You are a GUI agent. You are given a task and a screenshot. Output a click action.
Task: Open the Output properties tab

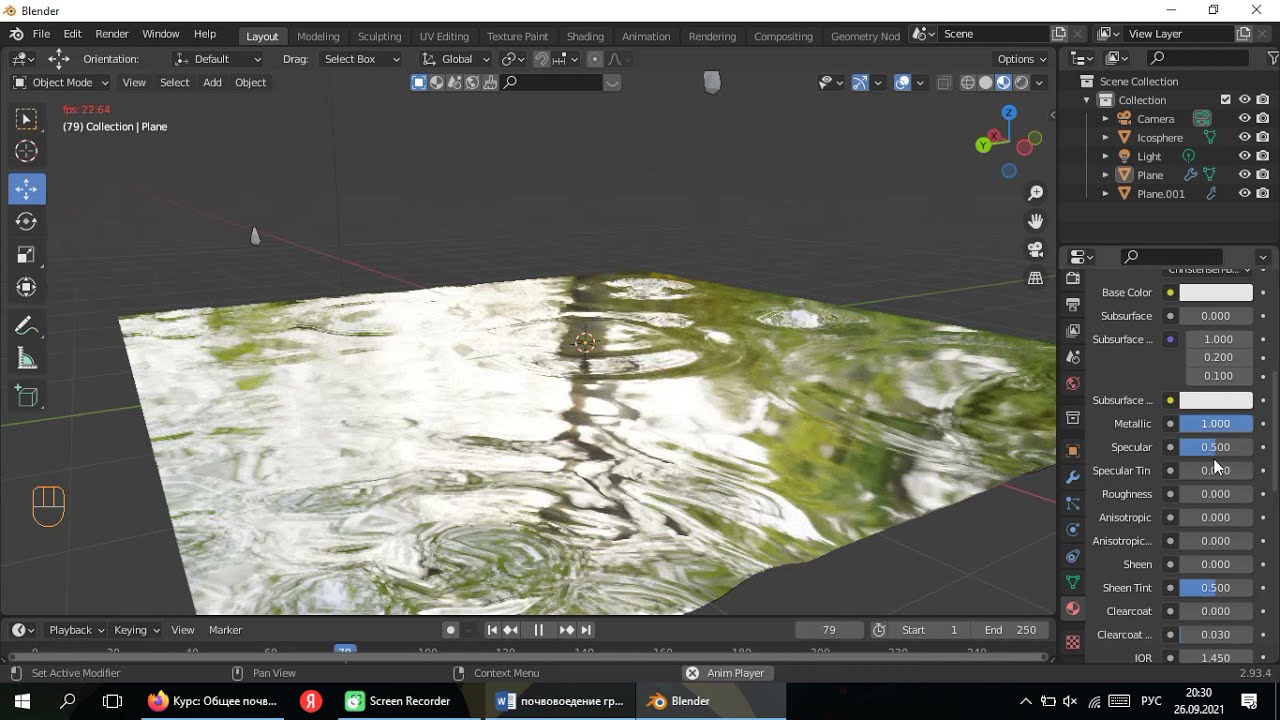[x=1073, y=304]
